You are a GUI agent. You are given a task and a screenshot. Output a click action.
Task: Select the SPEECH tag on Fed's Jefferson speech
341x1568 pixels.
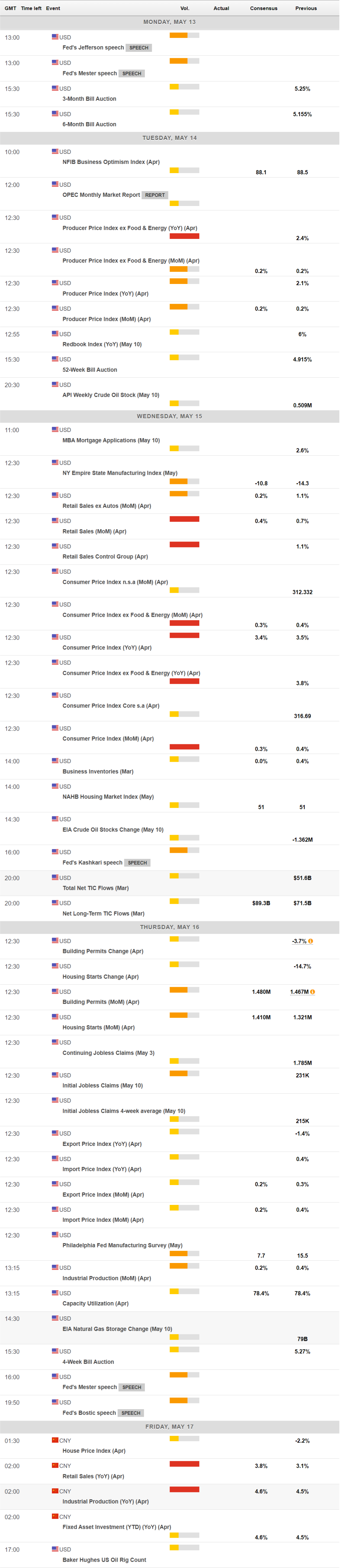pos(139,47)
